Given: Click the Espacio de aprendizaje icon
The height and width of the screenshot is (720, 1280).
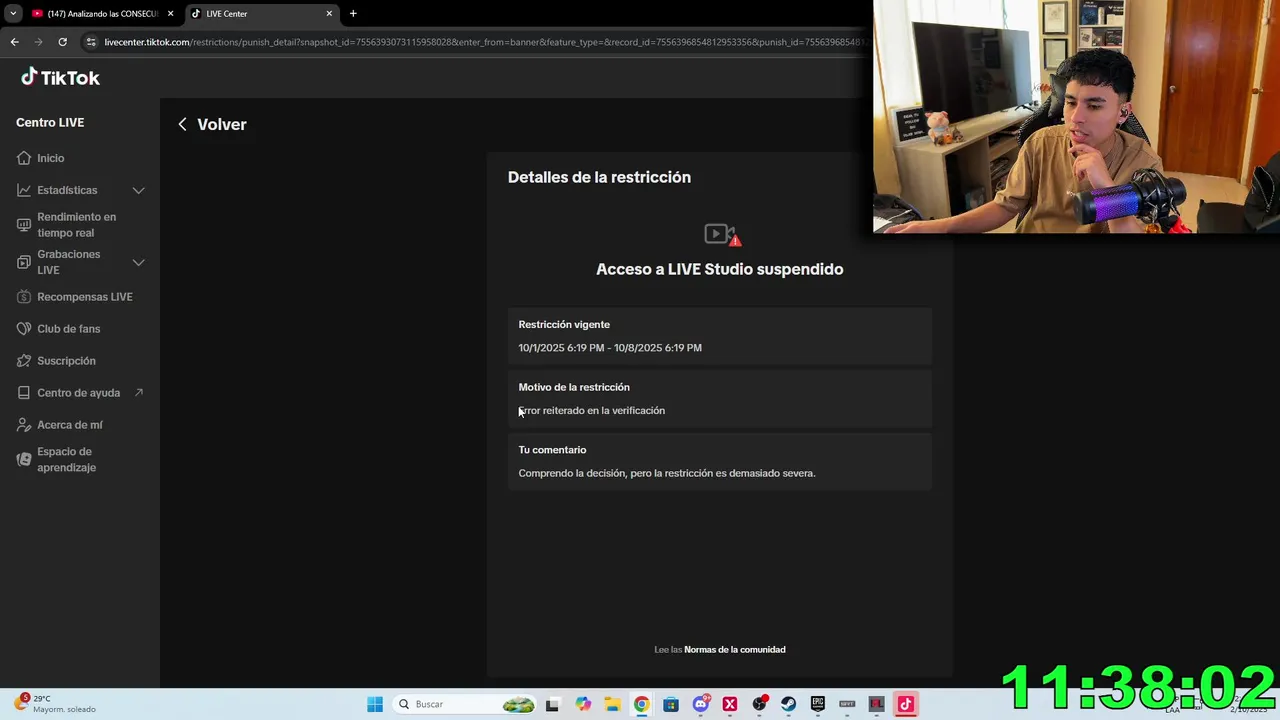Looking at the screenshot, I should click(x=24, y=460).
